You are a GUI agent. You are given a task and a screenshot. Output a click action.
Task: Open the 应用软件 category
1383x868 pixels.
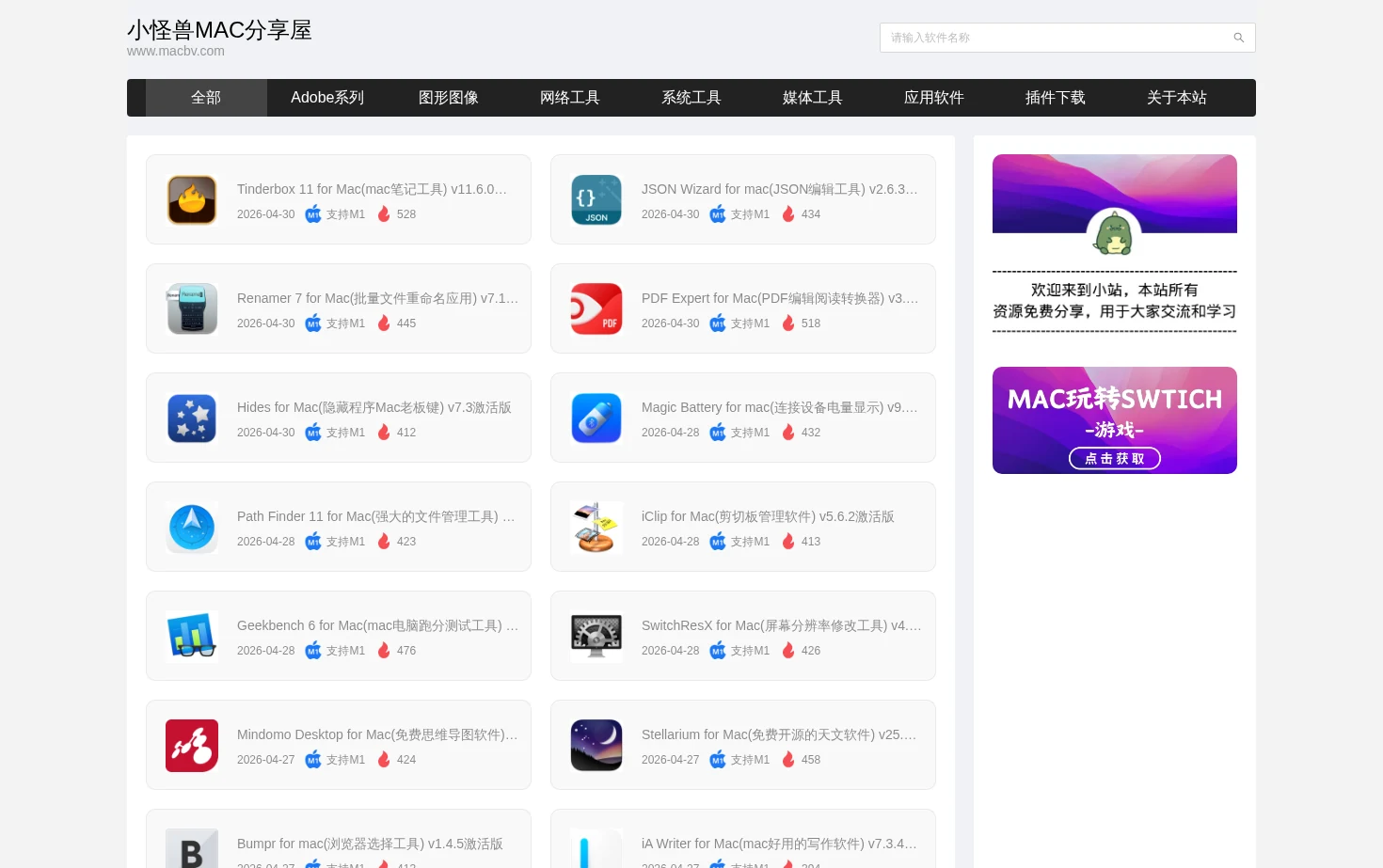934,98
